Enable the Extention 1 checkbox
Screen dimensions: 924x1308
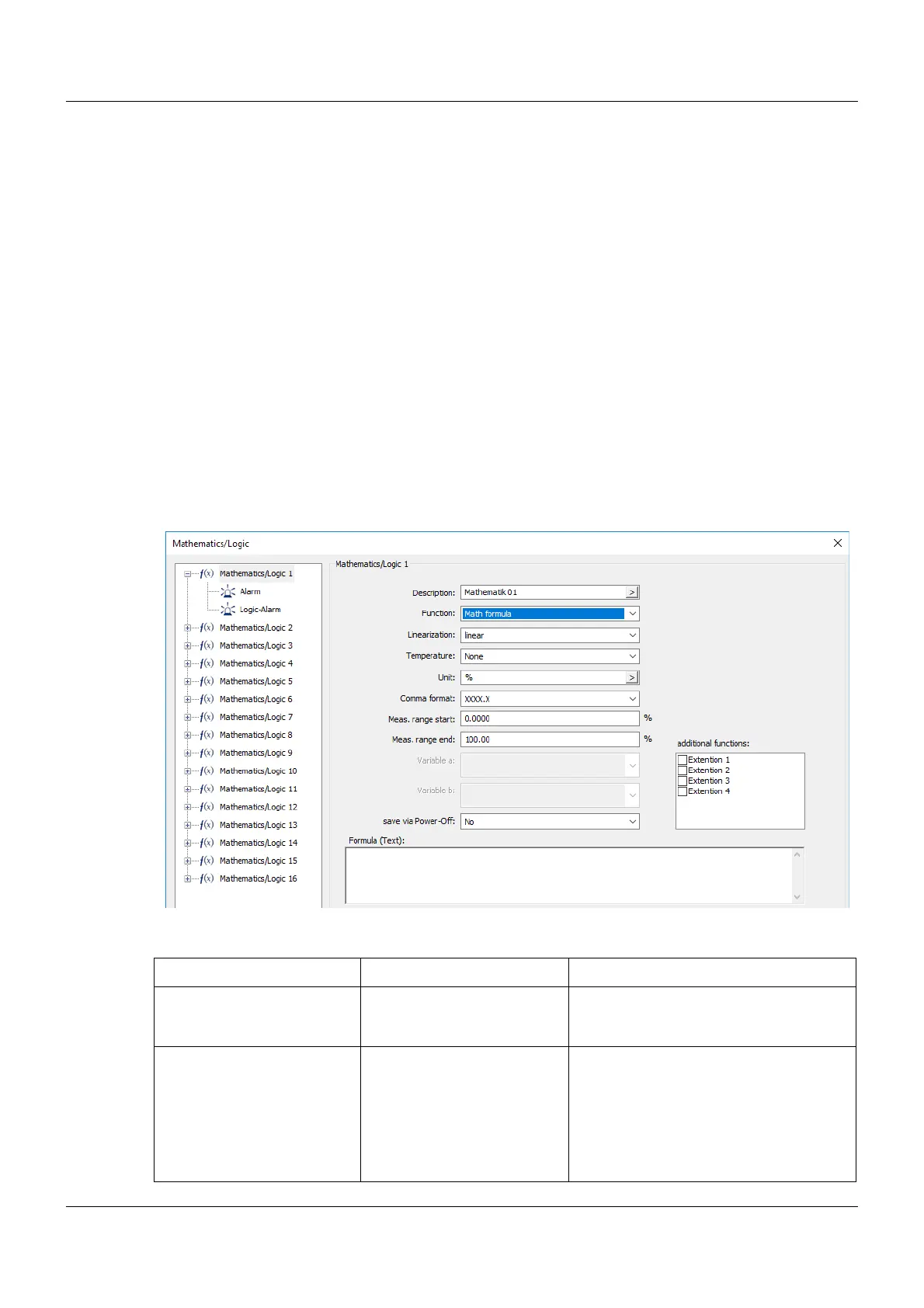point(683,760)
